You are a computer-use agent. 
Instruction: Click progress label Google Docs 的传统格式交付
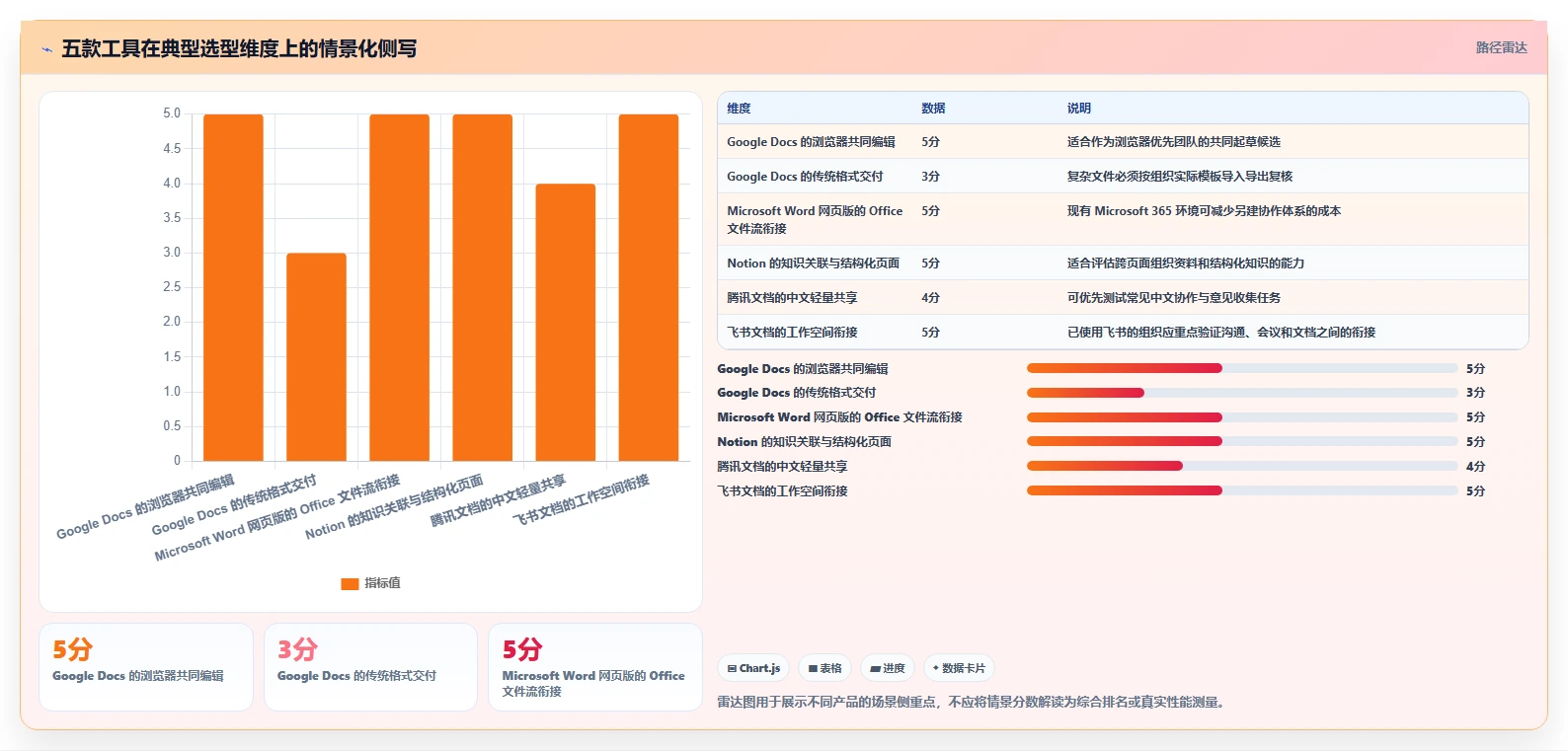pos(796,393)
